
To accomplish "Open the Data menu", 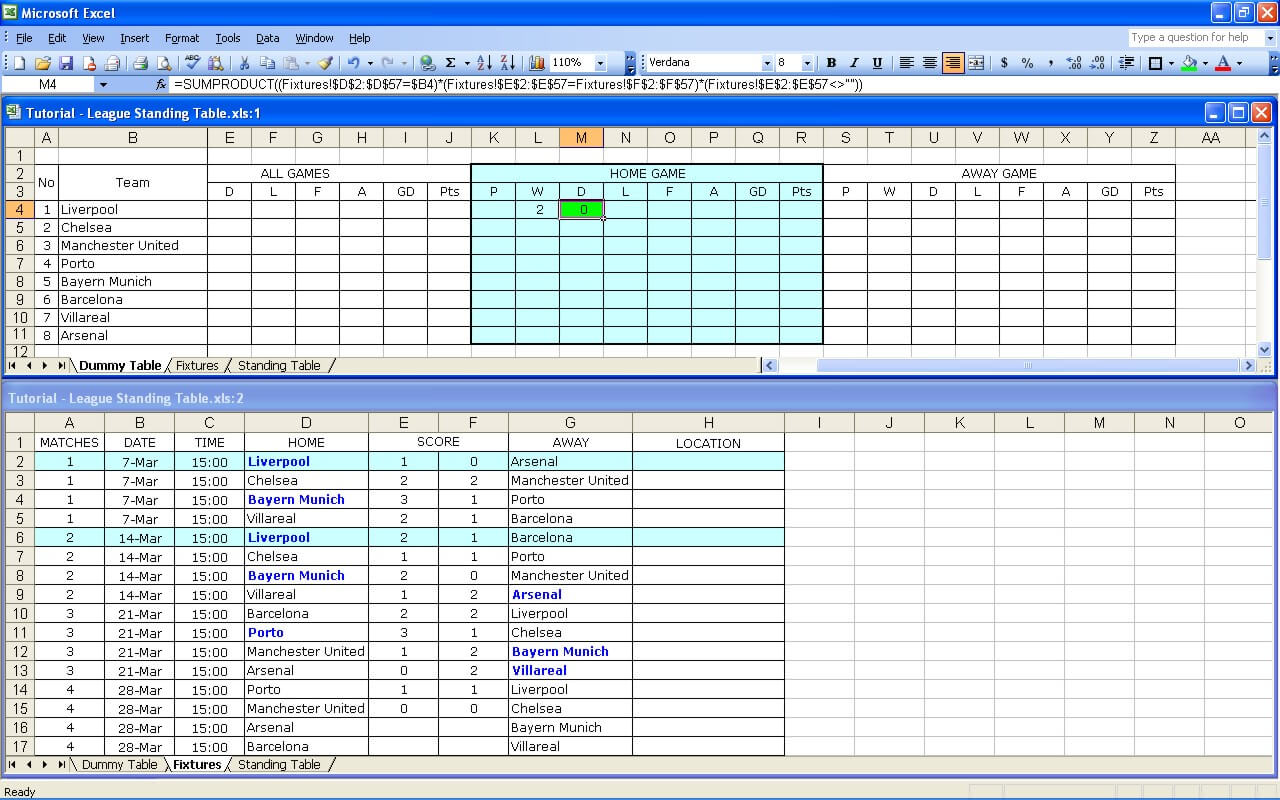I will [x=267, y=38].
